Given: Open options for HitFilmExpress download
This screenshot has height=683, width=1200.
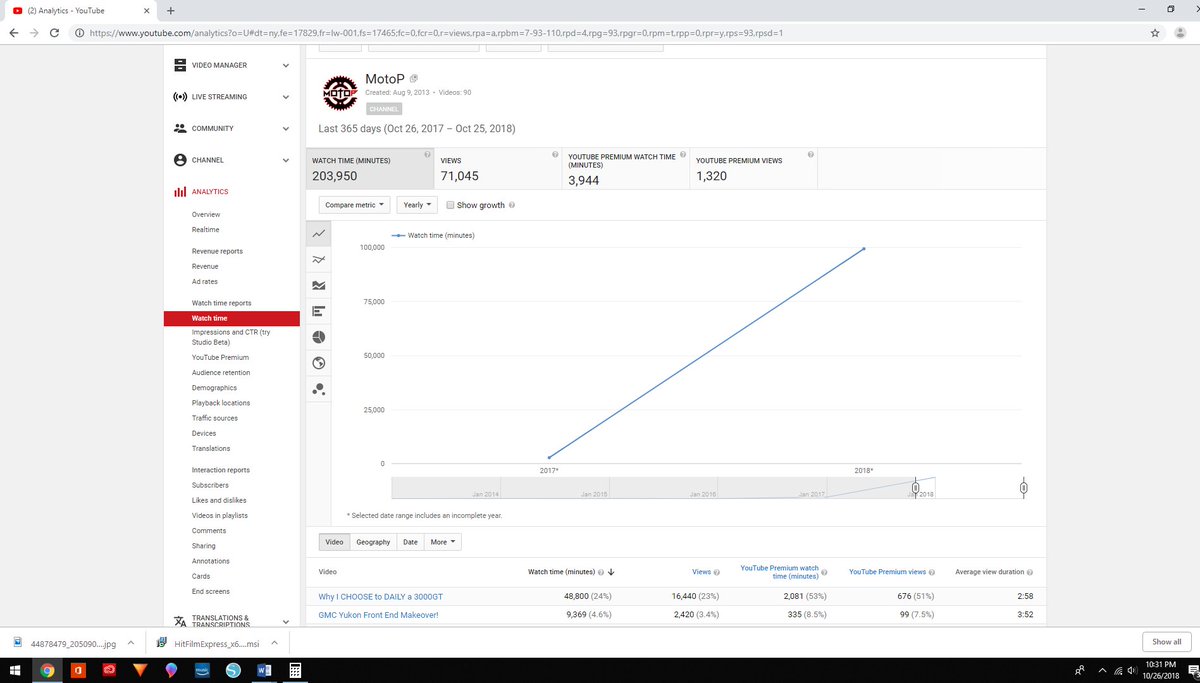Looking at the screenshot, I should click(273, 643).
